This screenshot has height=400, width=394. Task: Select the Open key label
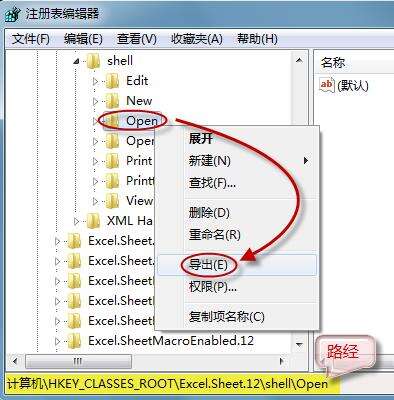tap(142, 121)
